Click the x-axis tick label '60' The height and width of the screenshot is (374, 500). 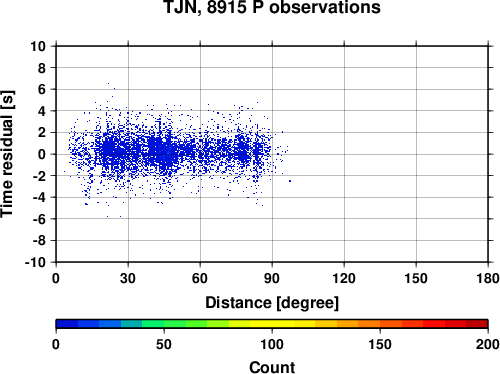200,278
